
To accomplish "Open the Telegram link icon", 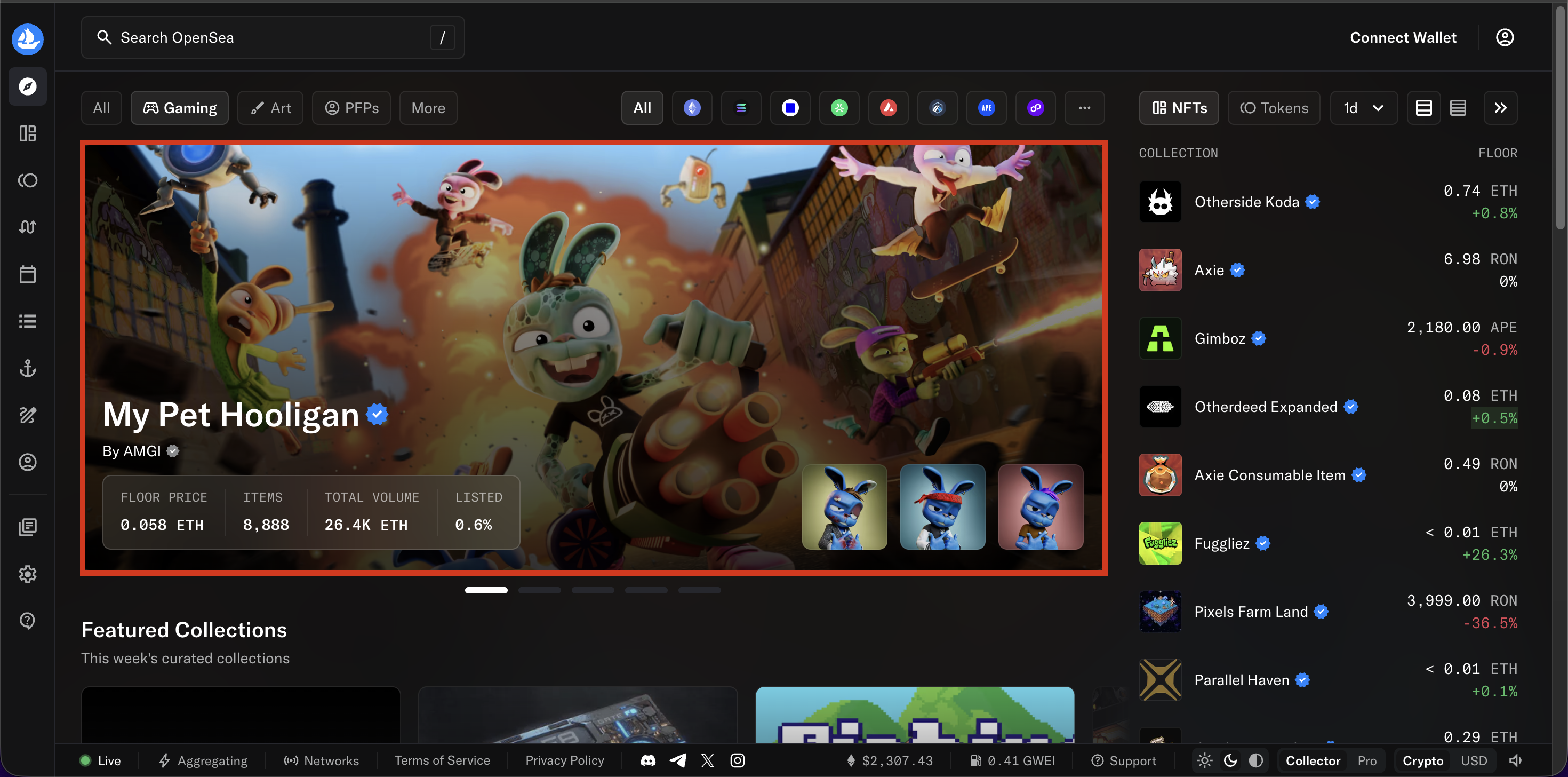I will click(x=677, y=760).
